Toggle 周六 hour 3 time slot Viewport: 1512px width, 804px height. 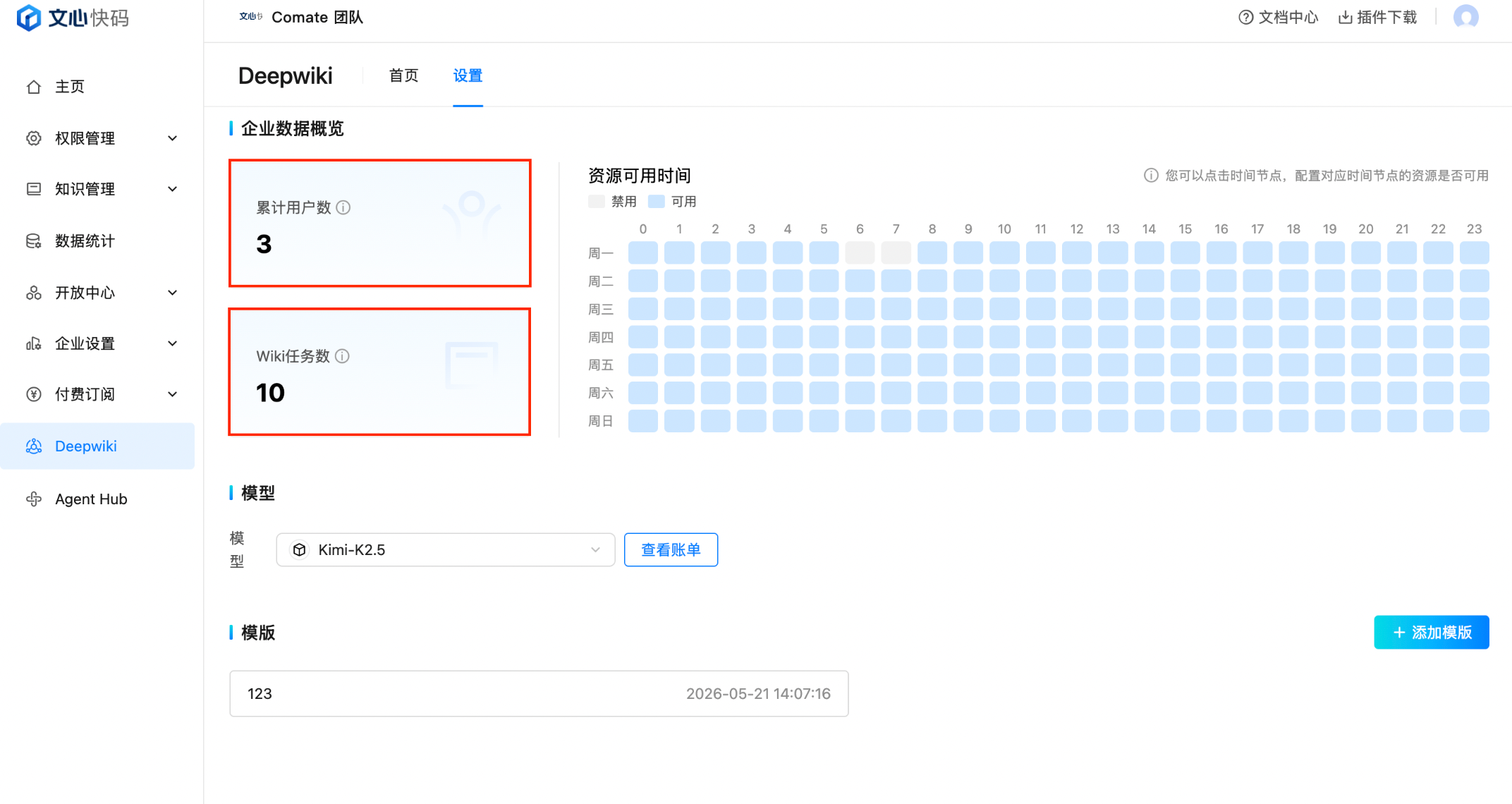pyautogui.click(x=752, y=393)
